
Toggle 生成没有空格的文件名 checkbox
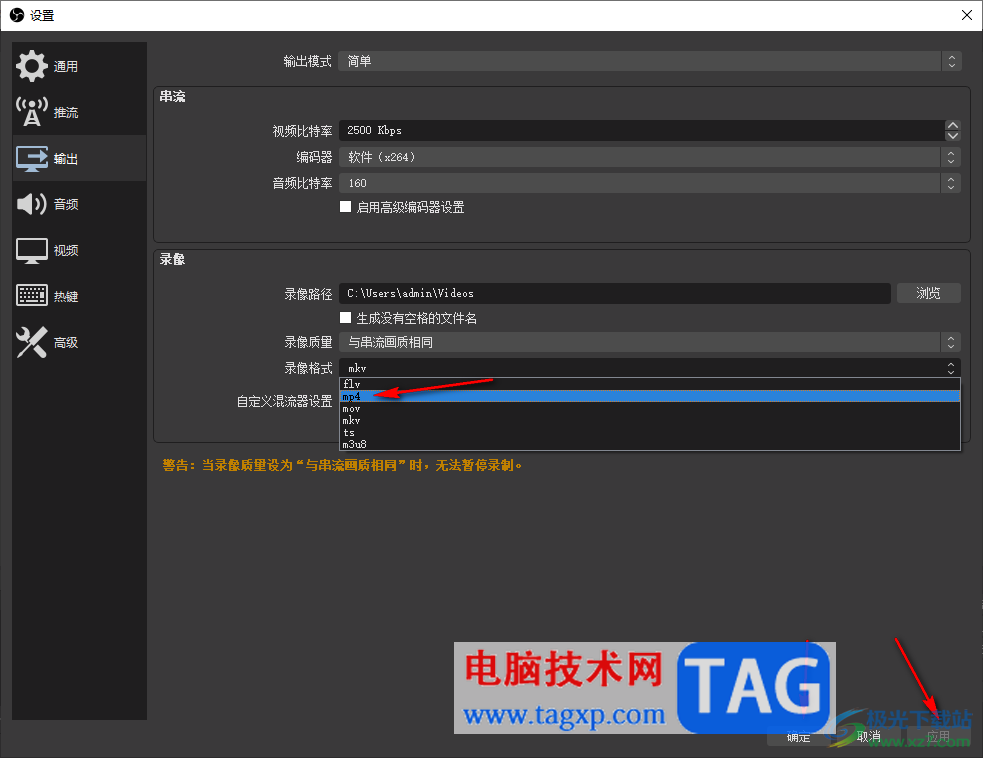click(345, 318)
